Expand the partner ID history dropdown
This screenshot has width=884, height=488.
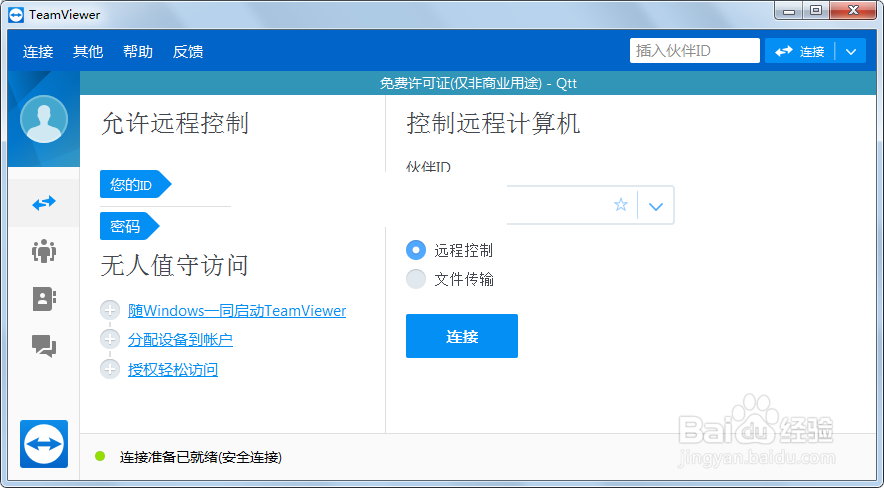[x=656, y=206]
